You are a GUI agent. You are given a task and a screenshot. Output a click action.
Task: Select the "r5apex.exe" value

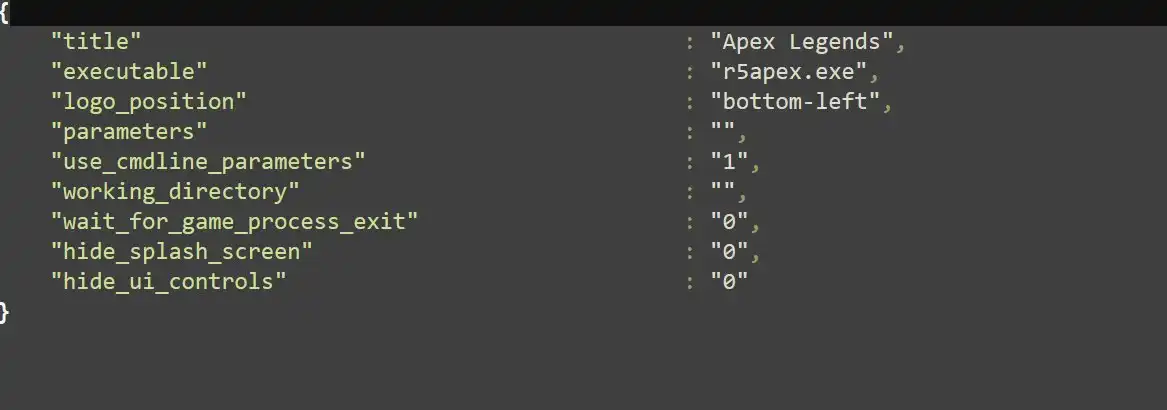(796, 72)
